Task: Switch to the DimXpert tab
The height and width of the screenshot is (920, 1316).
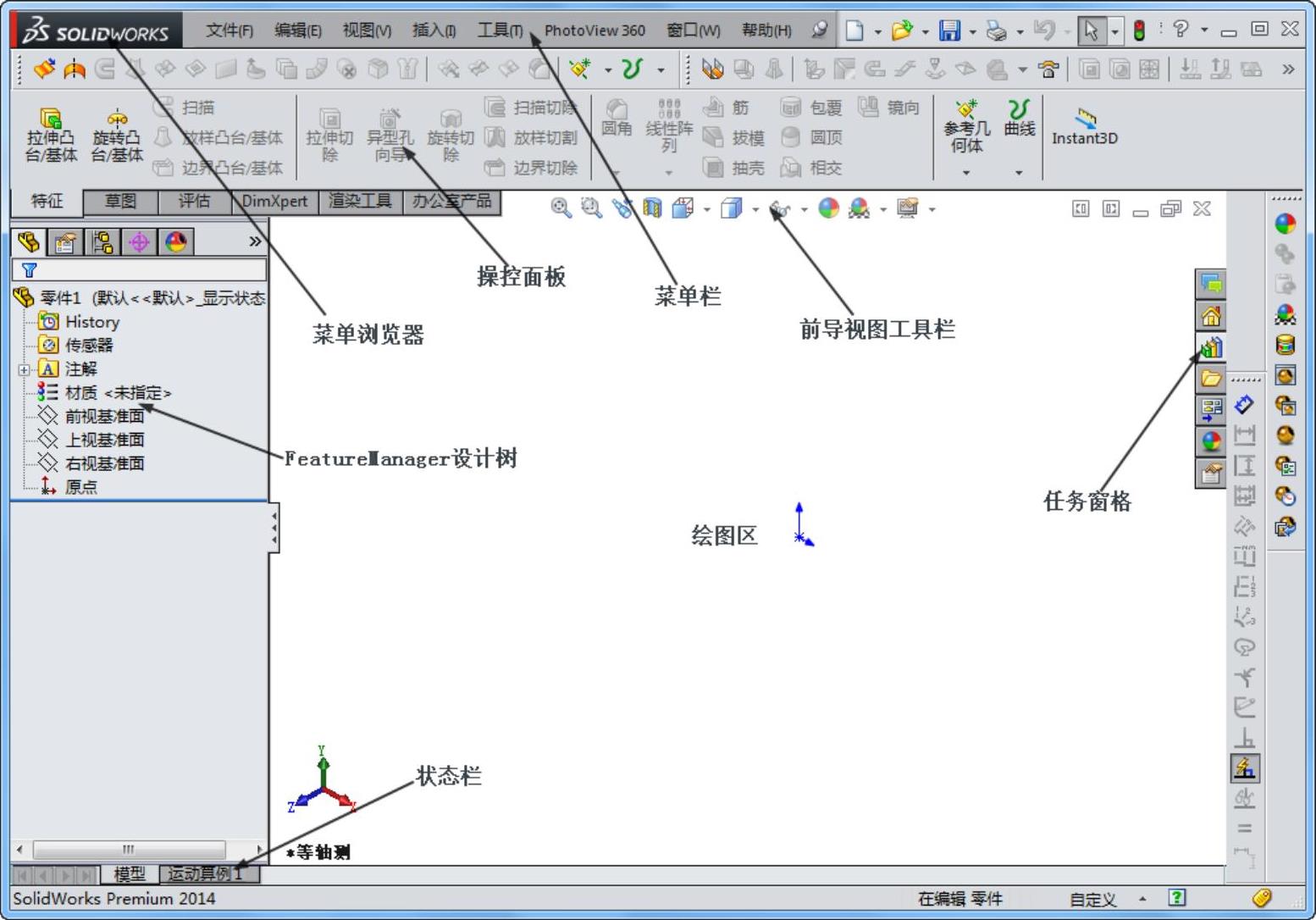Action: tap(274, 202)
